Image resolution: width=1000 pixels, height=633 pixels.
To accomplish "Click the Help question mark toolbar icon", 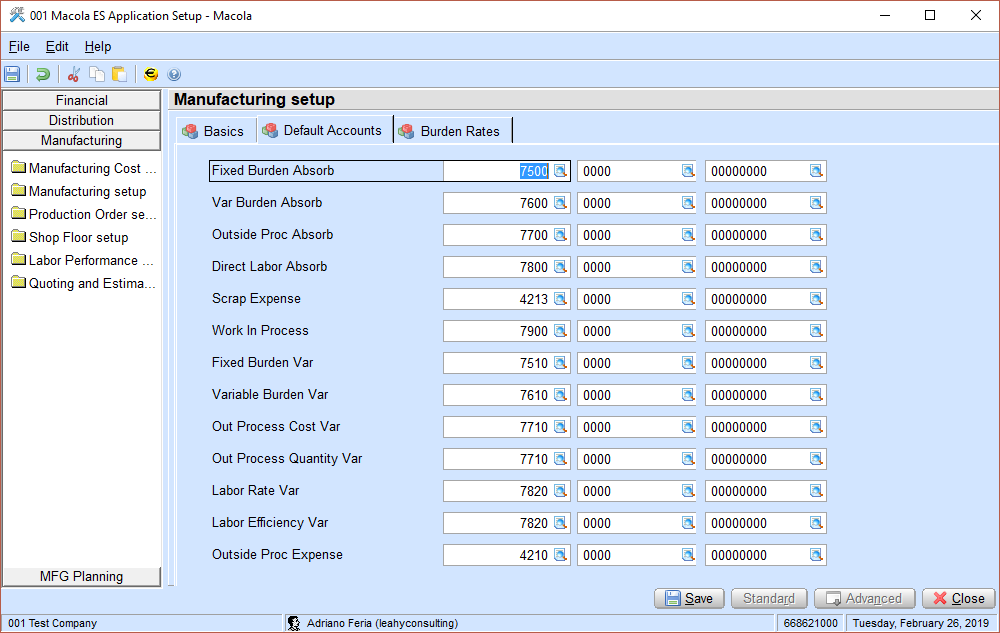I will coord(174,75).
